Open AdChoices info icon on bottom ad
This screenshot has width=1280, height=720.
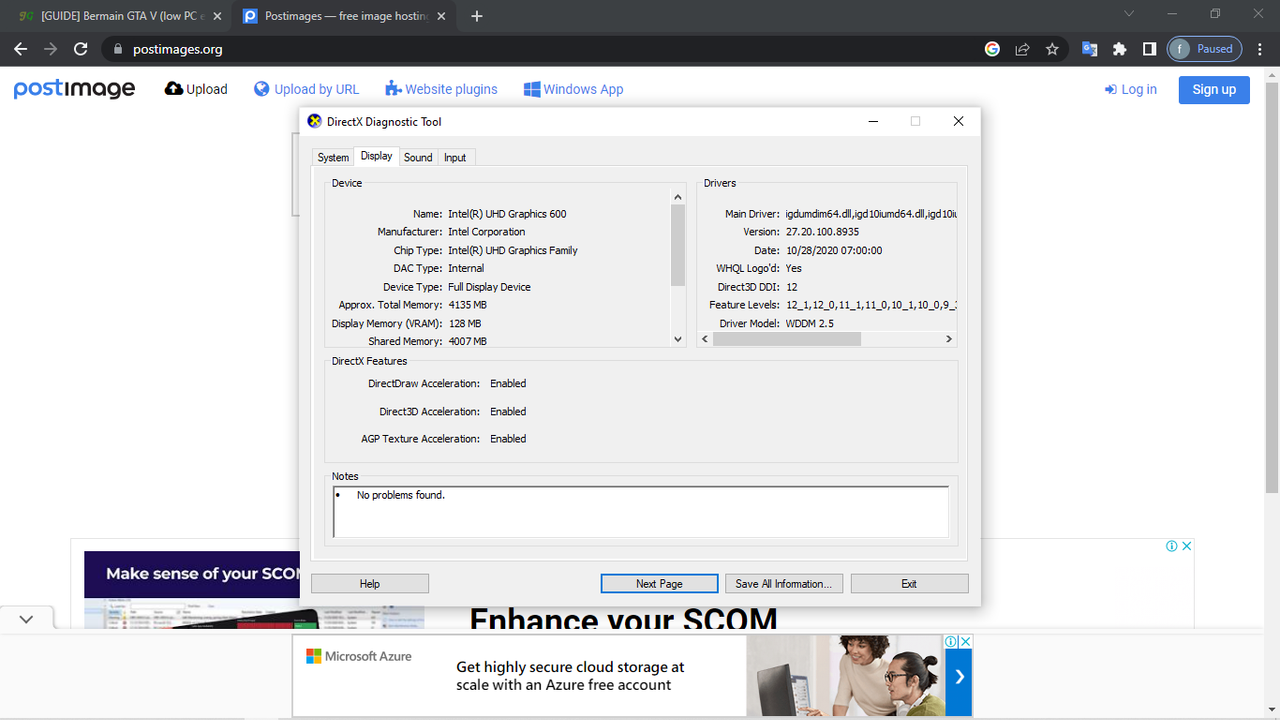tap(952, 642)
